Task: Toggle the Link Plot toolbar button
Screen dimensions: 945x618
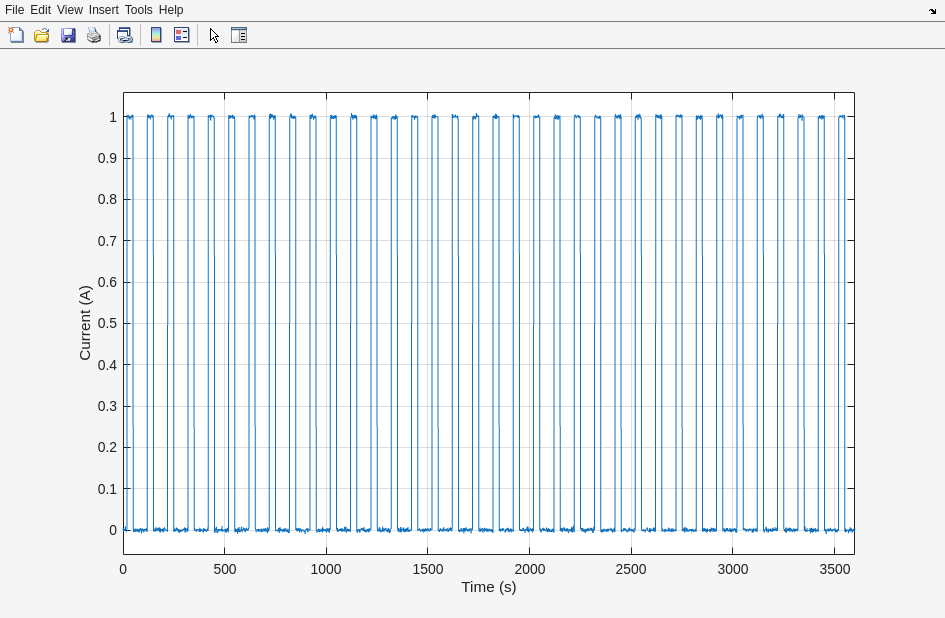Action: pos(124,35)
